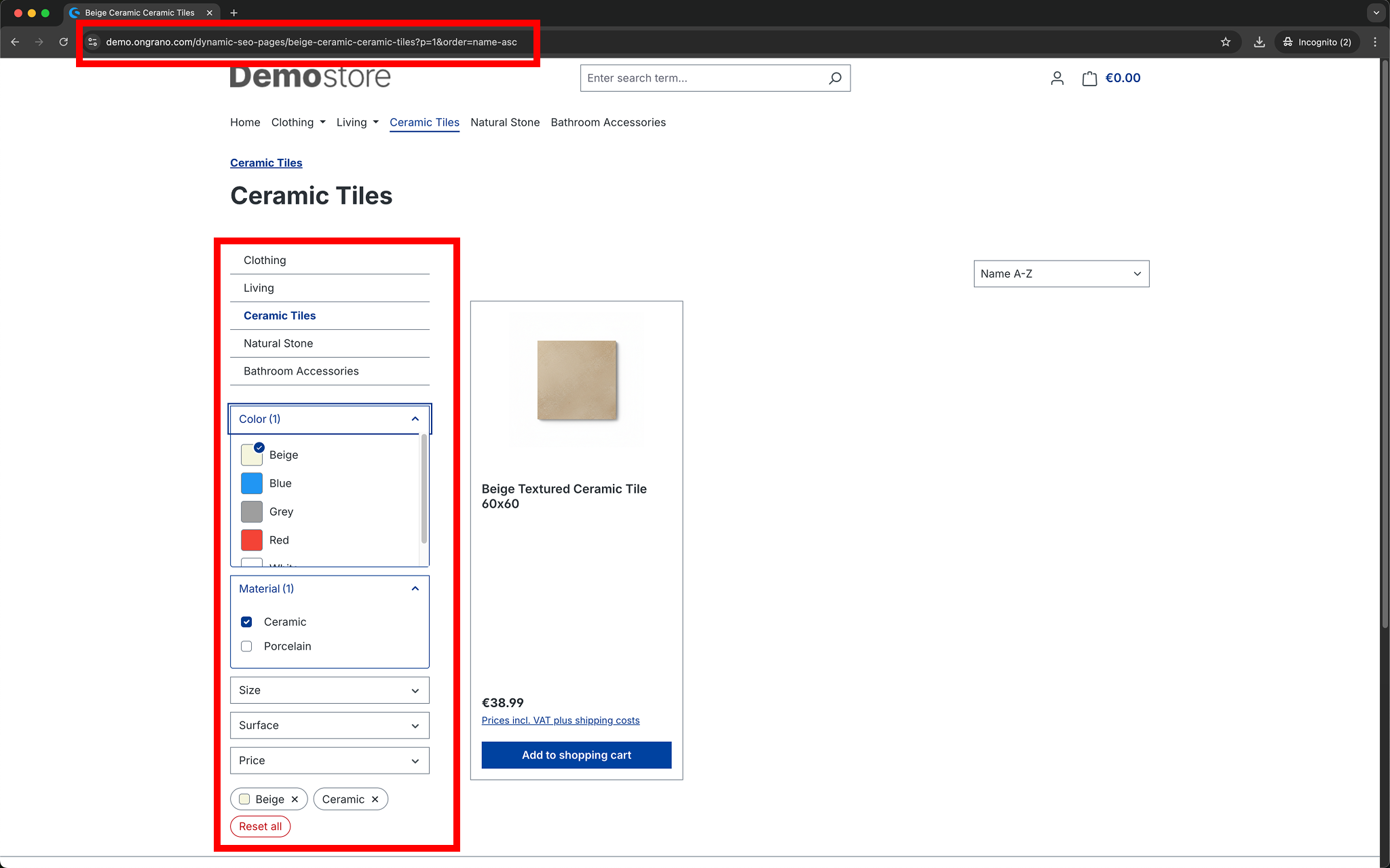Expand the Size filter

tap(330, 690)
